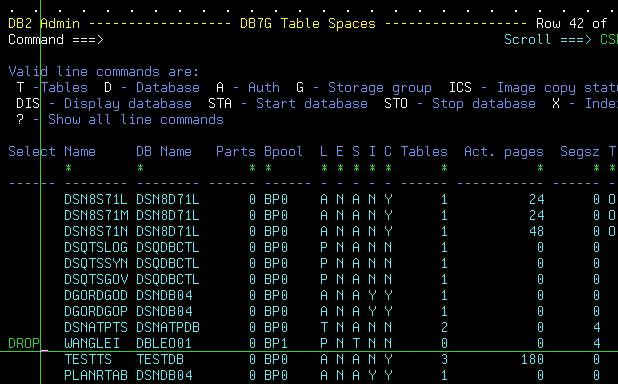This screenshot has width=618, height=384.
Task: Click the Act. pages column header
Action: pos(504,152)
